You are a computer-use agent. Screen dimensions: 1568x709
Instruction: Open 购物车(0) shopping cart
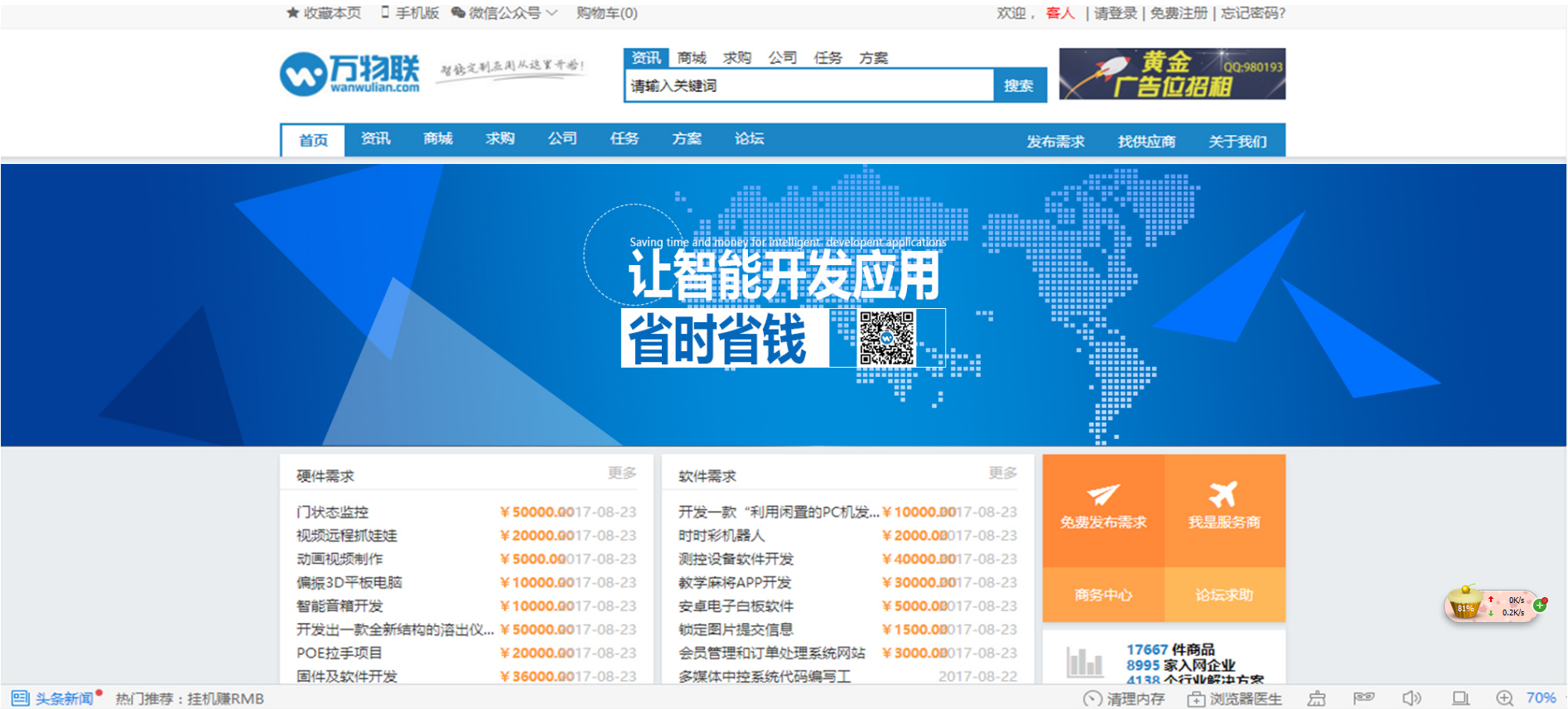[x=607, y=12]
